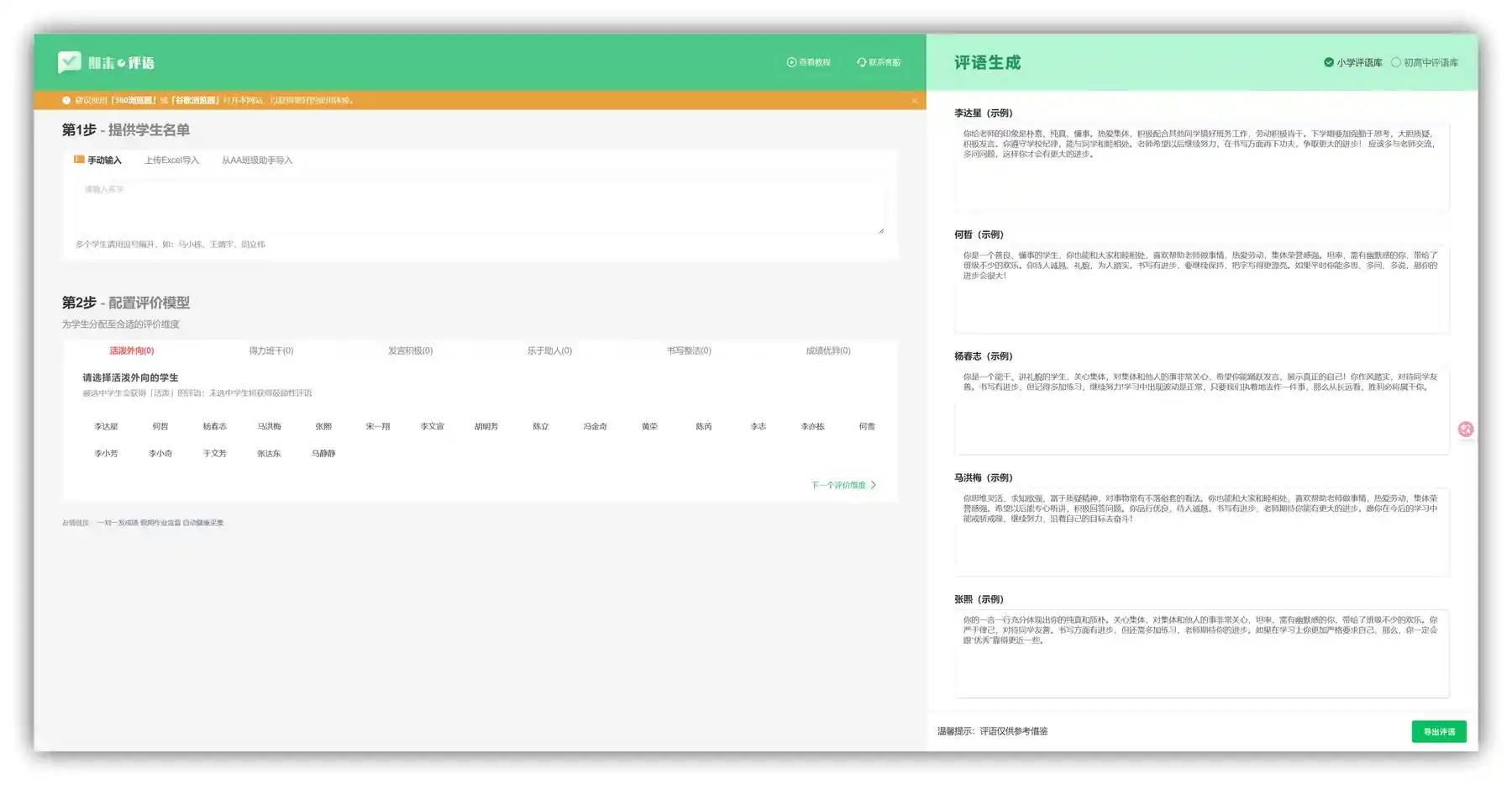Open the 得力班干(0) evaluation dimension tab

[270, 351]
